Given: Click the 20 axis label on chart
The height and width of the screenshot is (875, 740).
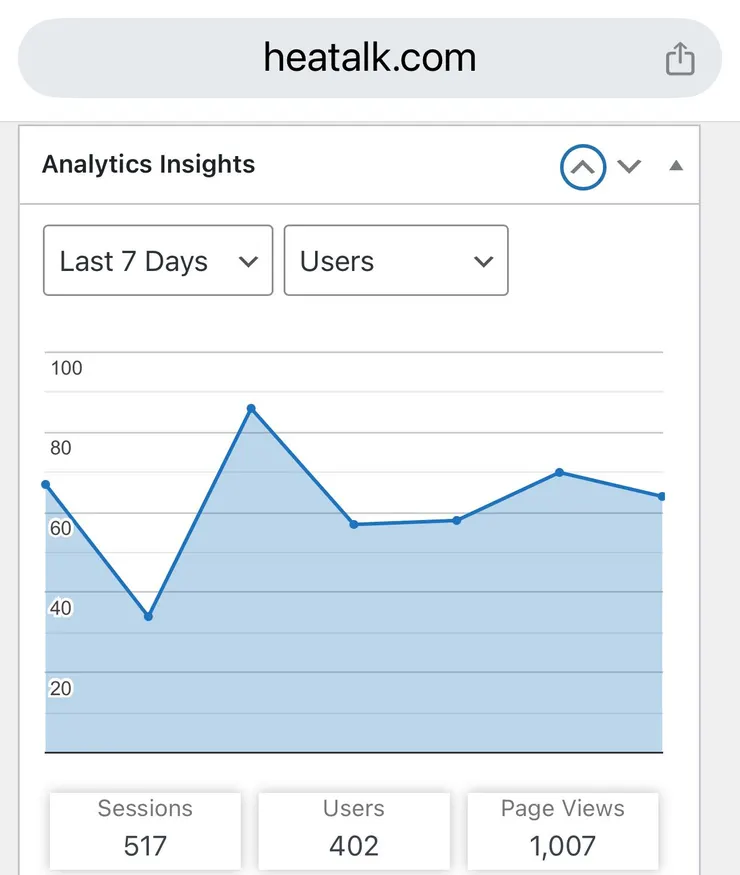Looking at the screenshot, I should (61, 688).
